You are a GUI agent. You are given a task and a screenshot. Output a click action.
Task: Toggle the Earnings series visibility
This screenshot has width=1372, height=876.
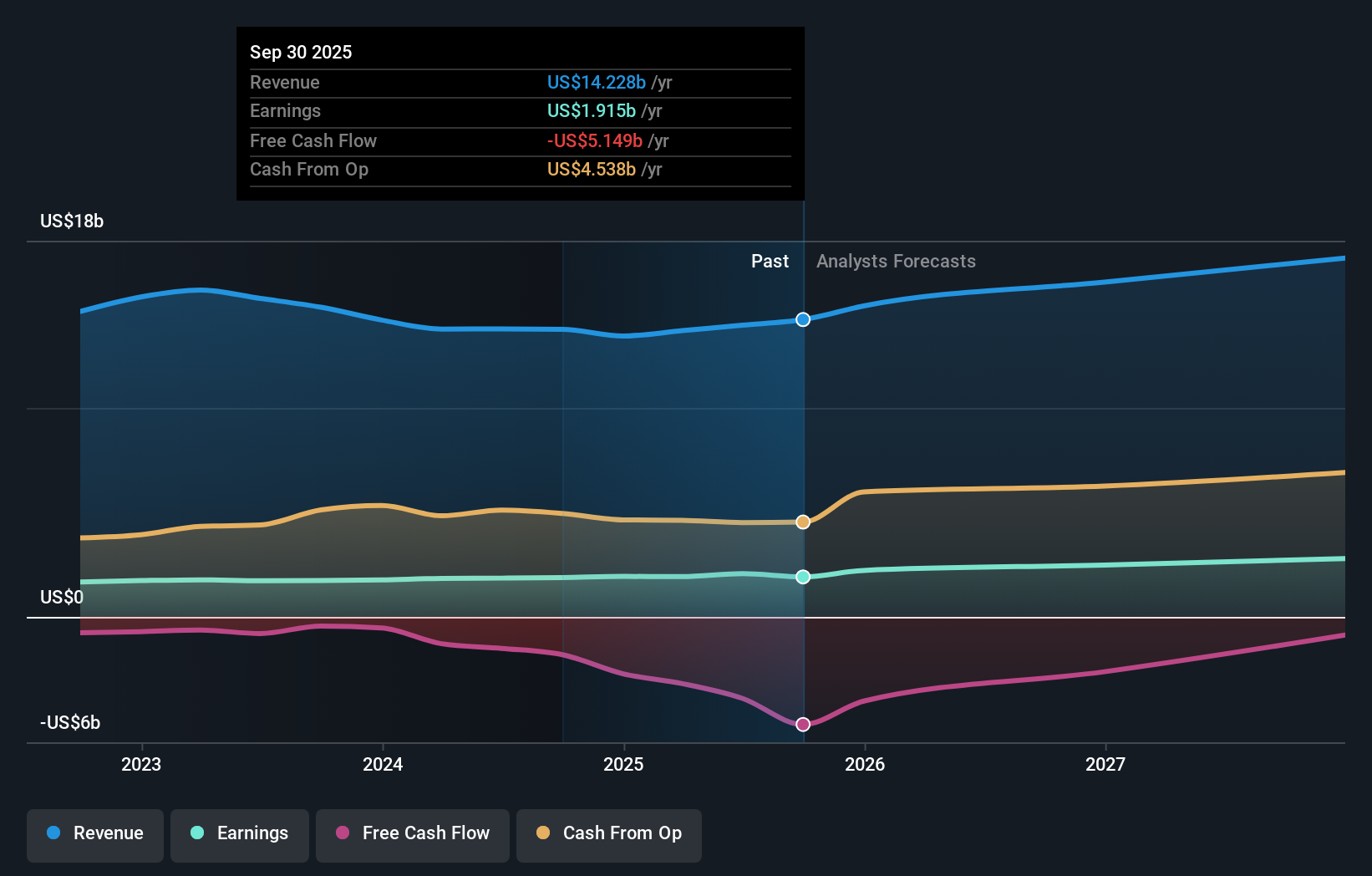click(x=240, y=833)
